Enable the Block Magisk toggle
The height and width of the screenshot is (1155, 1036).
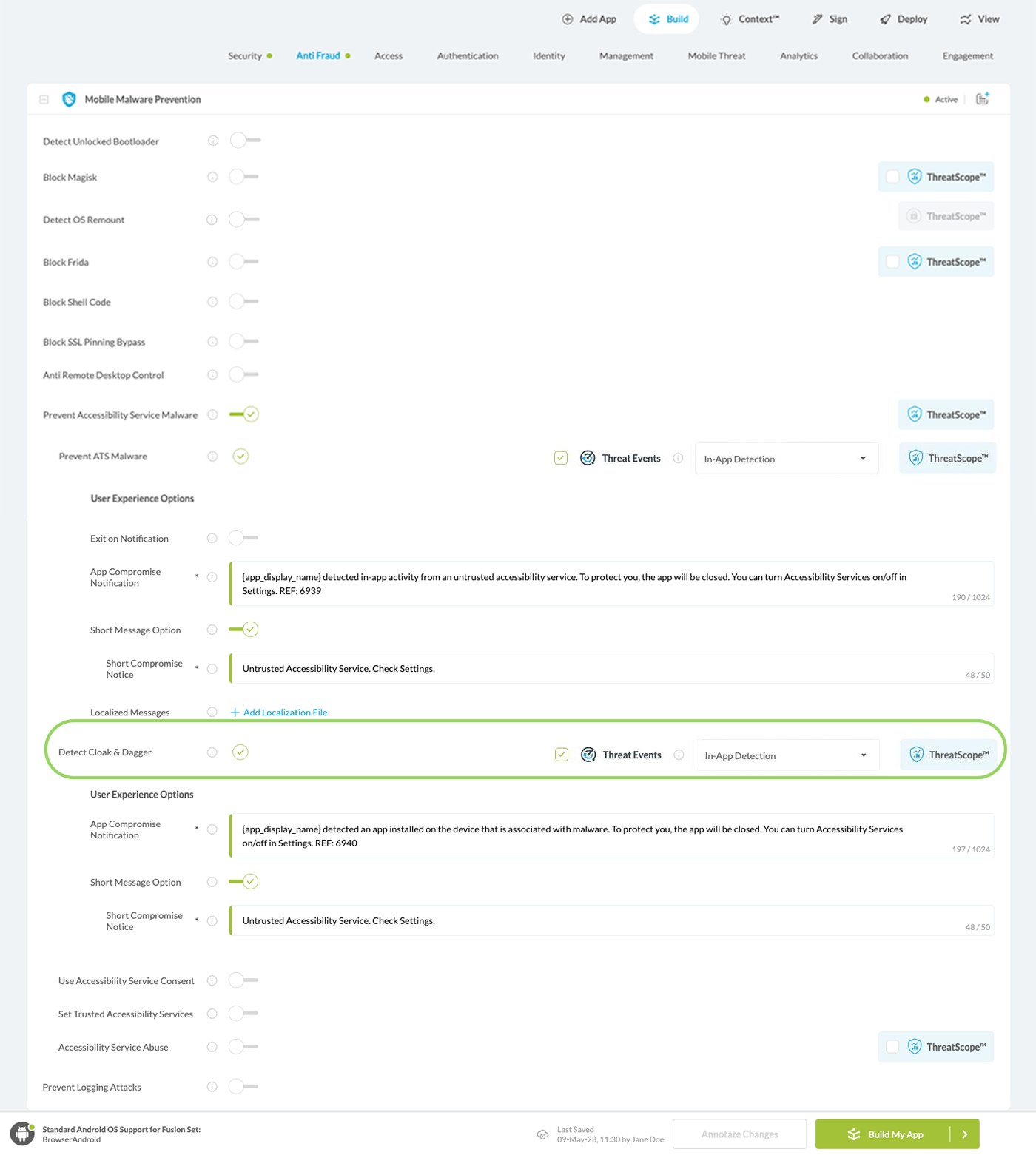coord(243,177)
